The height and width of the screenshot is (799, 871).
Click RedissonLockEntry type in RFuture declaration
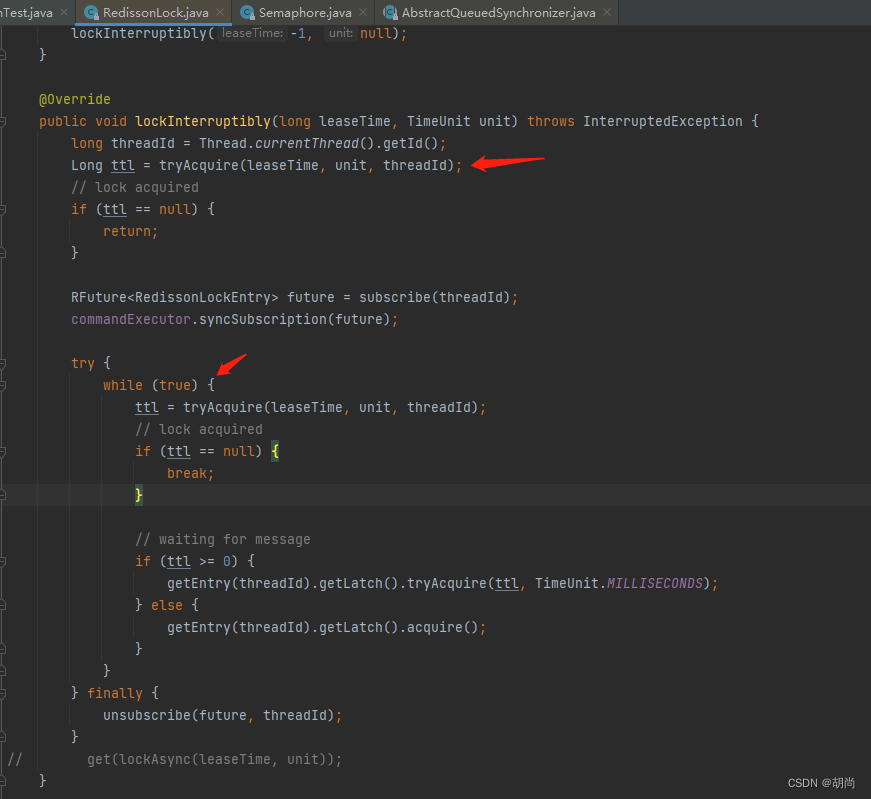[x=203, y=298]
